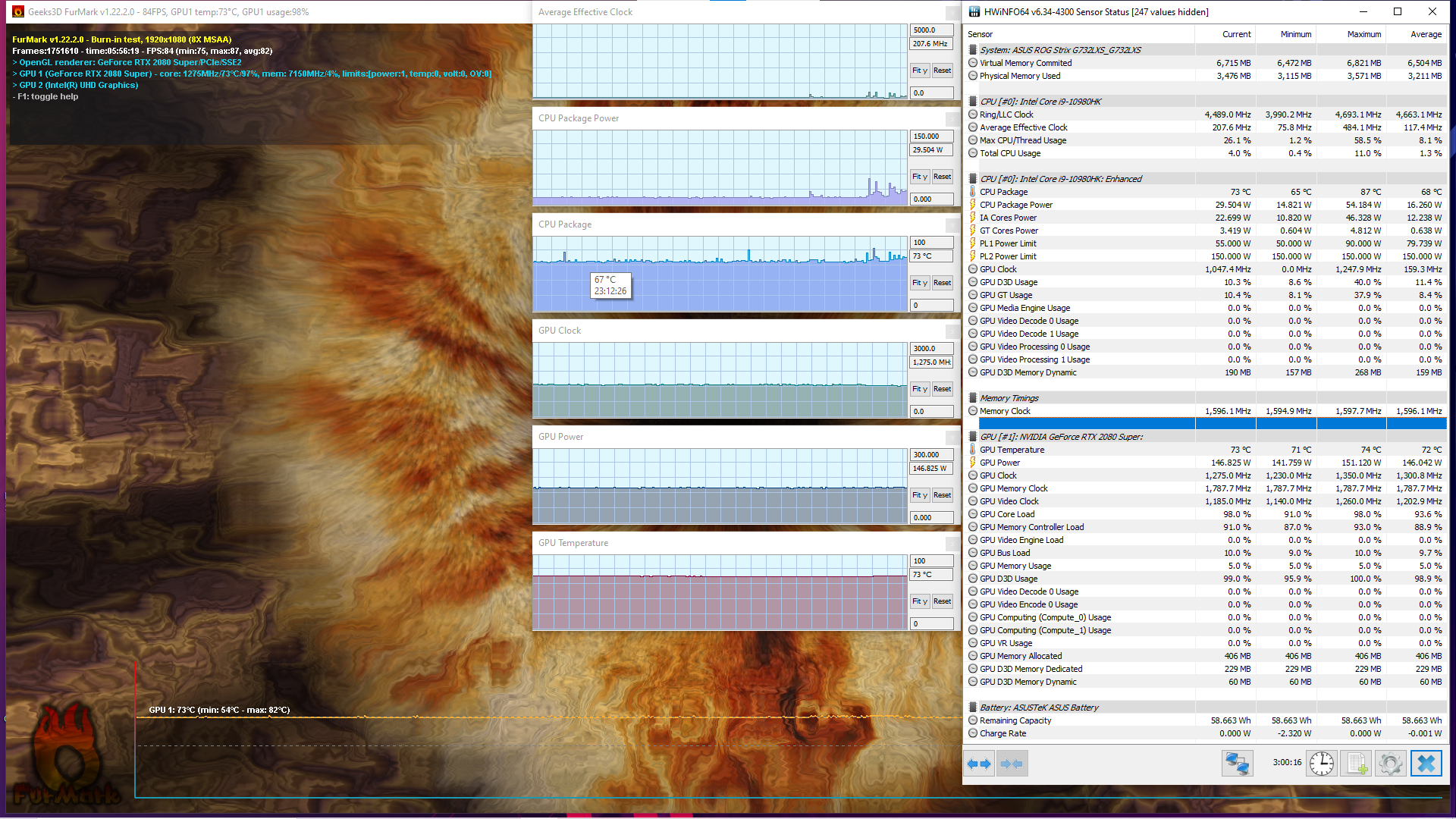Click the icon beside GPU [#1] NVIDIA group

pyautogui.click(x=973, y=437)
